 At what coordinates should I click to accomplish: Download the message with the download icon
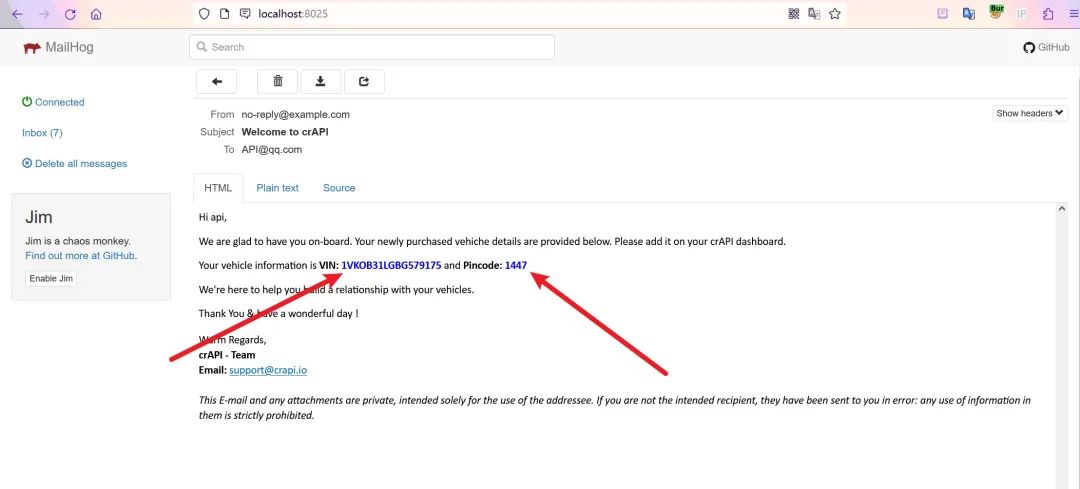(x=320, y=81)
